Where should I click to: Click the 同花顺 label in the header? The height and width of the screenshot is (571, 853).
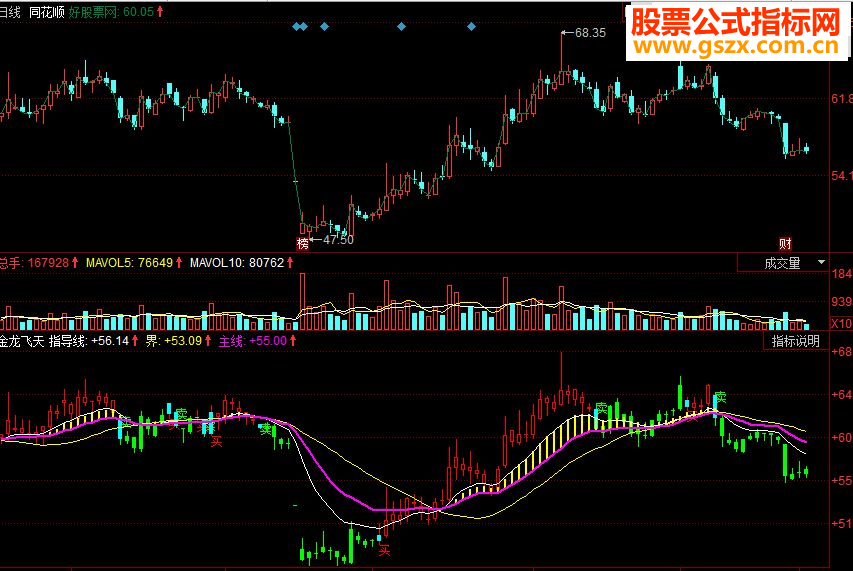[x=47, y=12]
